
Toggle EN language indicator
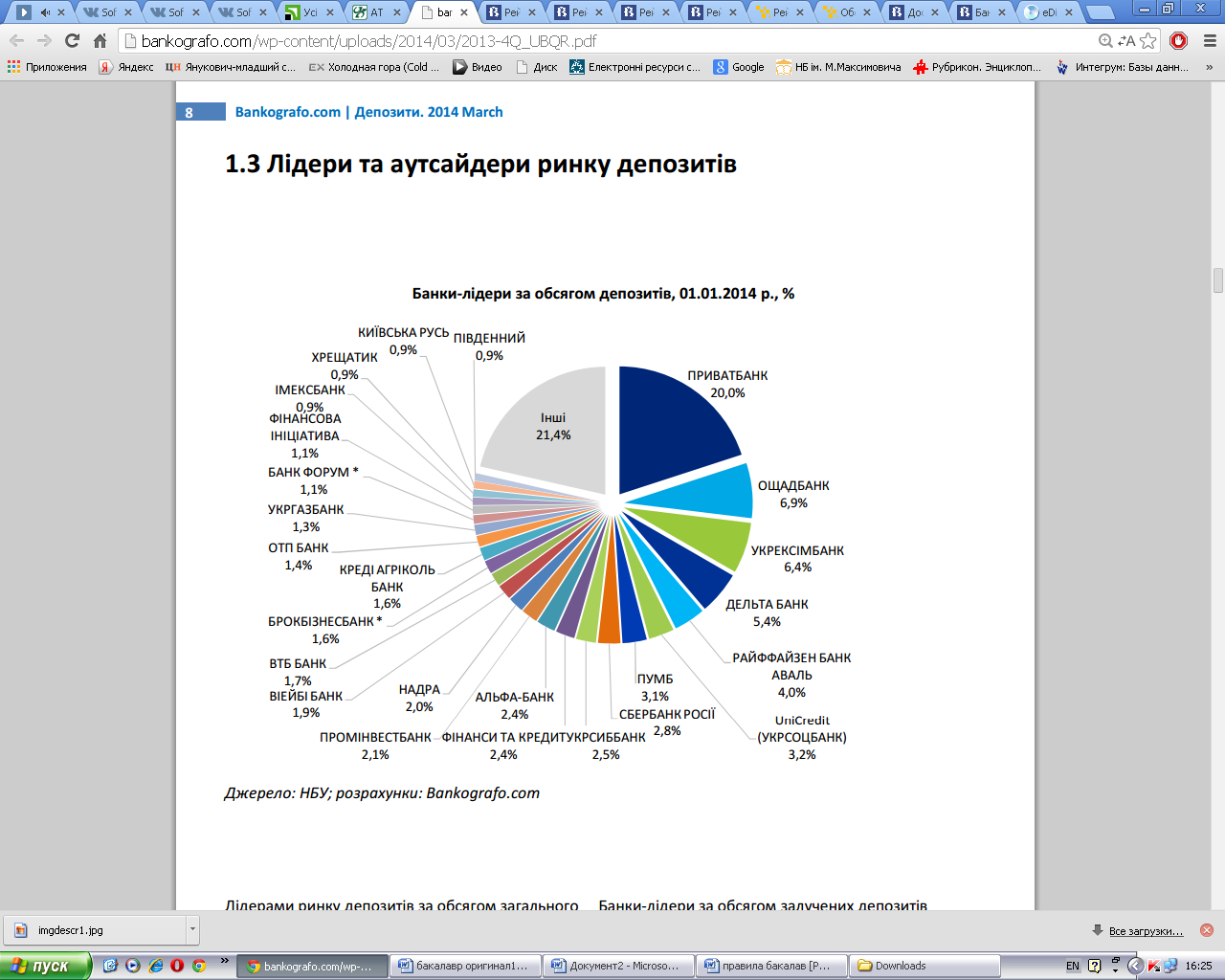1072,966
